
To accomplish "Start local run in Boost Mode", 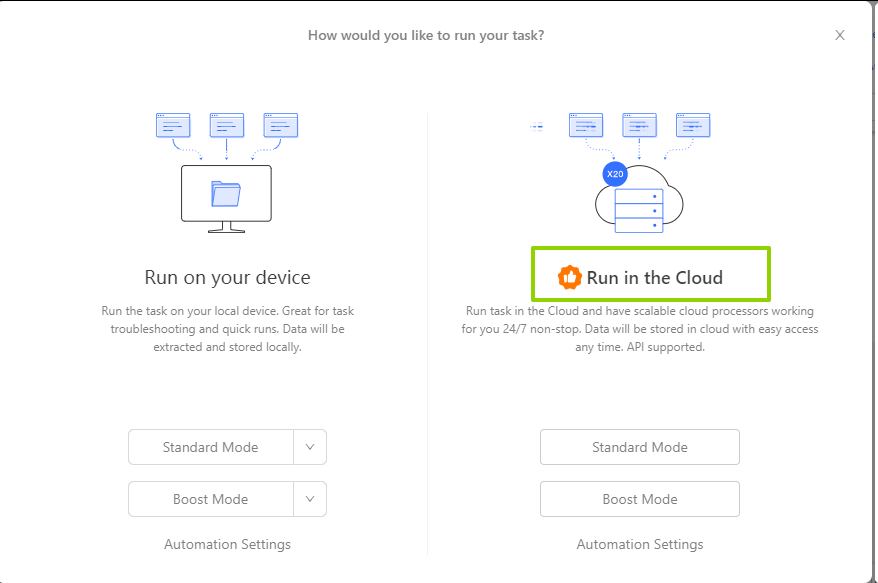I will [211, 499].
